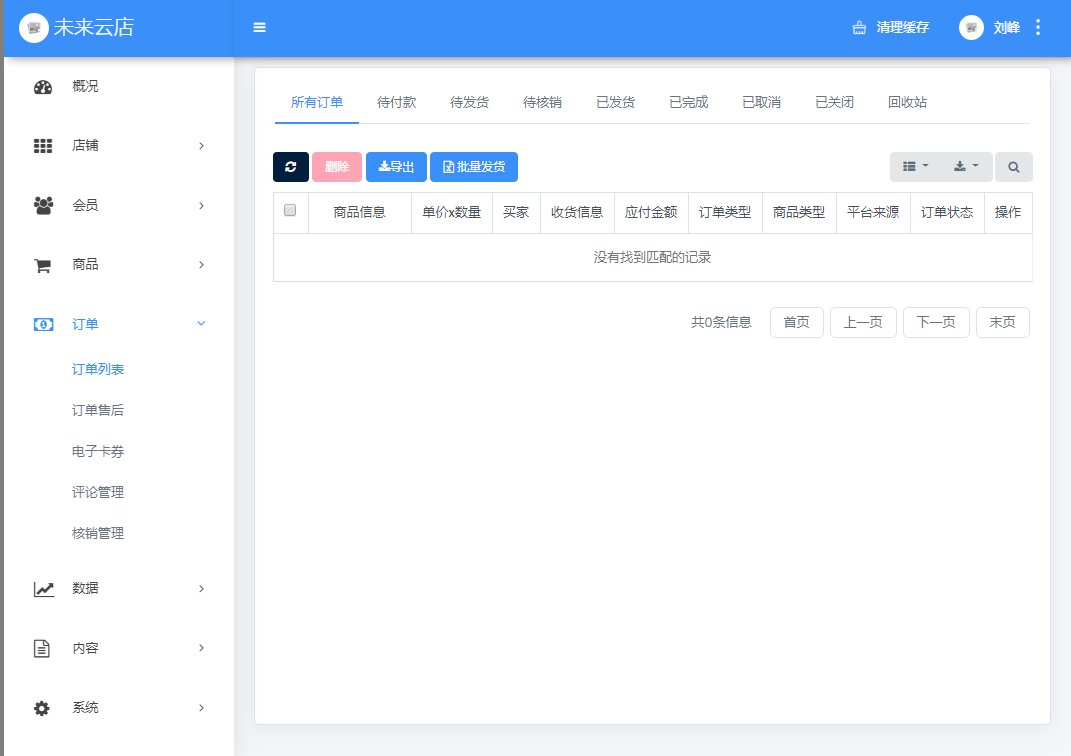Image resolution: width=1071 pixels, height=756 pixels.
Task: Click the shopping cart 商品 icon
Action: 43,265
